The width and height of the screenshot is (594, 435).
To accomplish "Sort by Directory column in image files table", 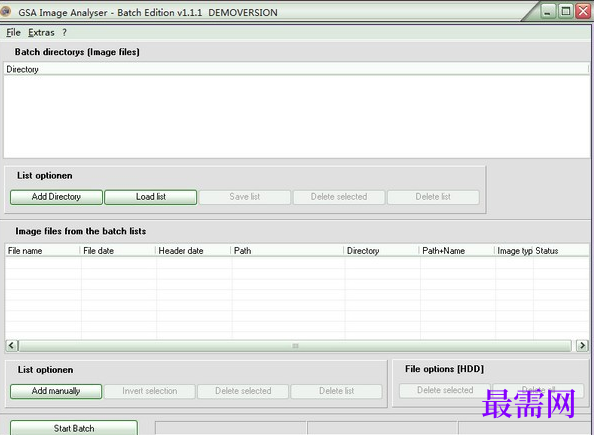I will click(381, 251).
